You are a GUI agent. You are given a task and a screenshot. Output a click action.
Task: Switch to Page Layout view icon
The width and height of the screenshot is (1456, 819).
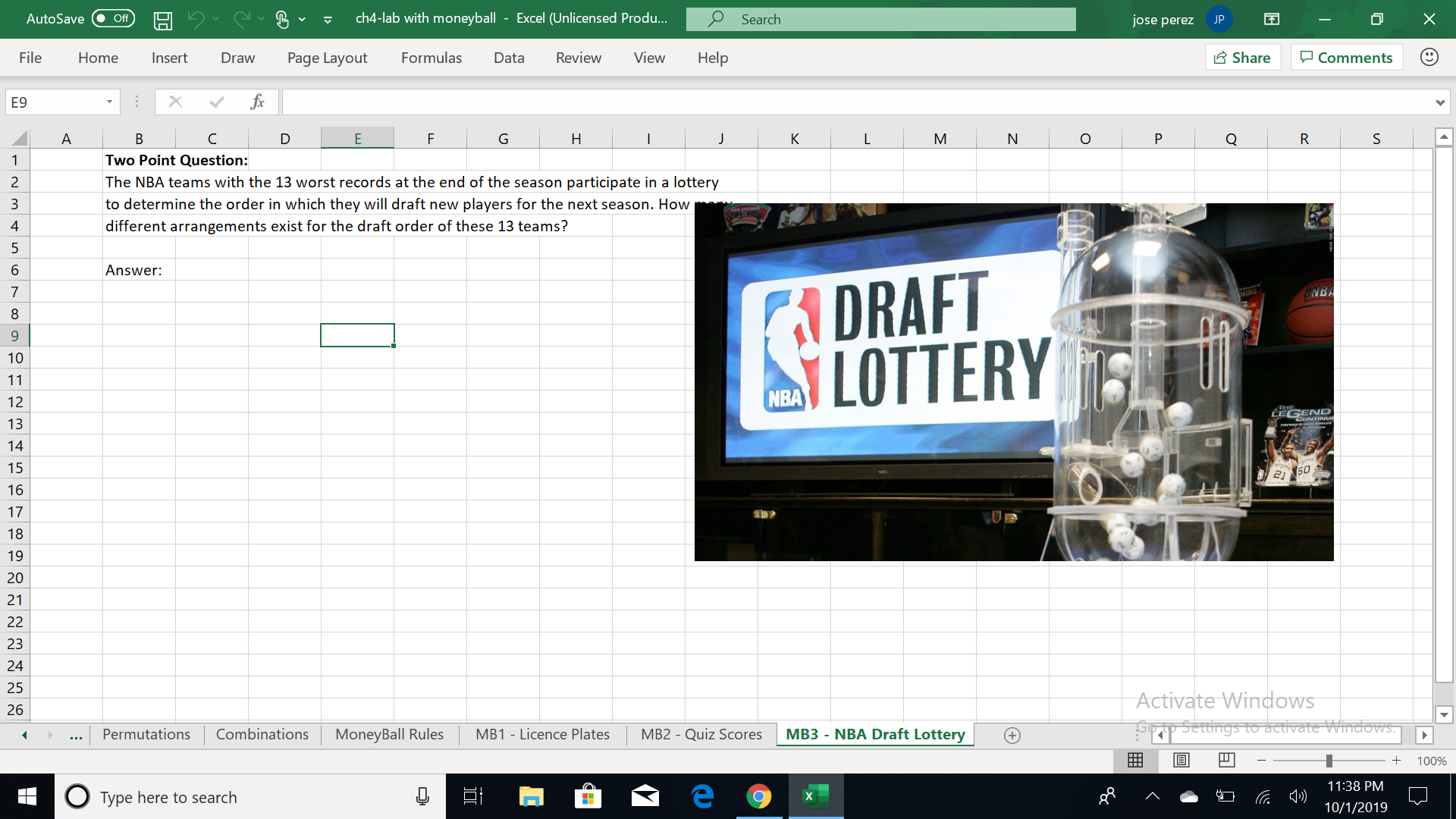point(1181,760)
